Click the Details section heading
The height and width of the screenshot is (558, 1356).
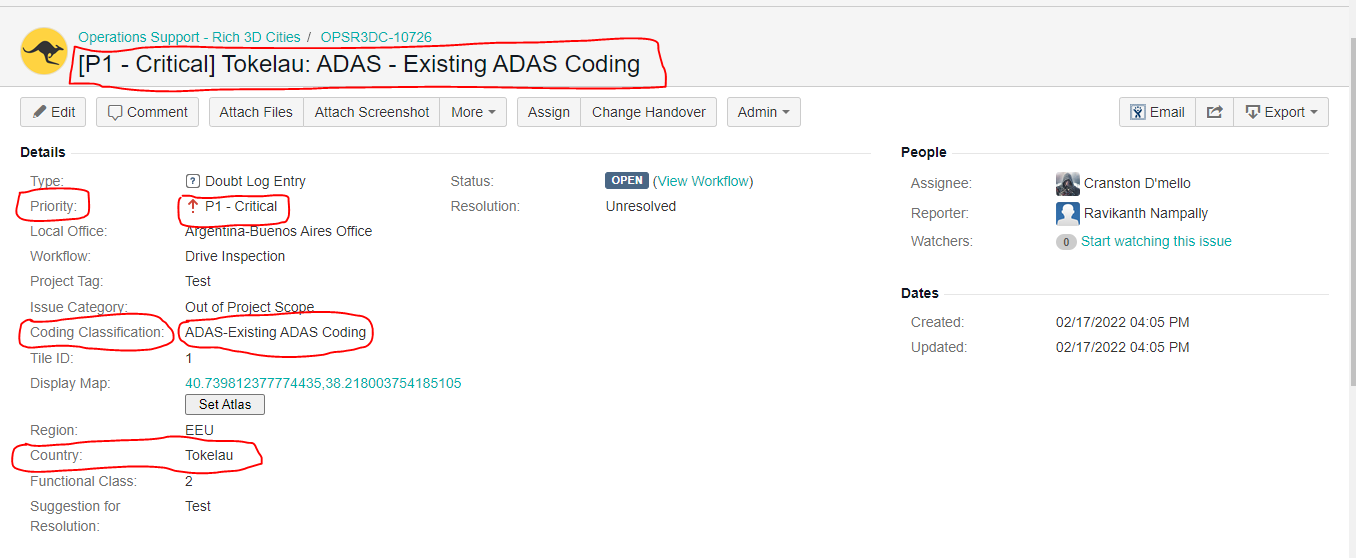click(43, 152)
